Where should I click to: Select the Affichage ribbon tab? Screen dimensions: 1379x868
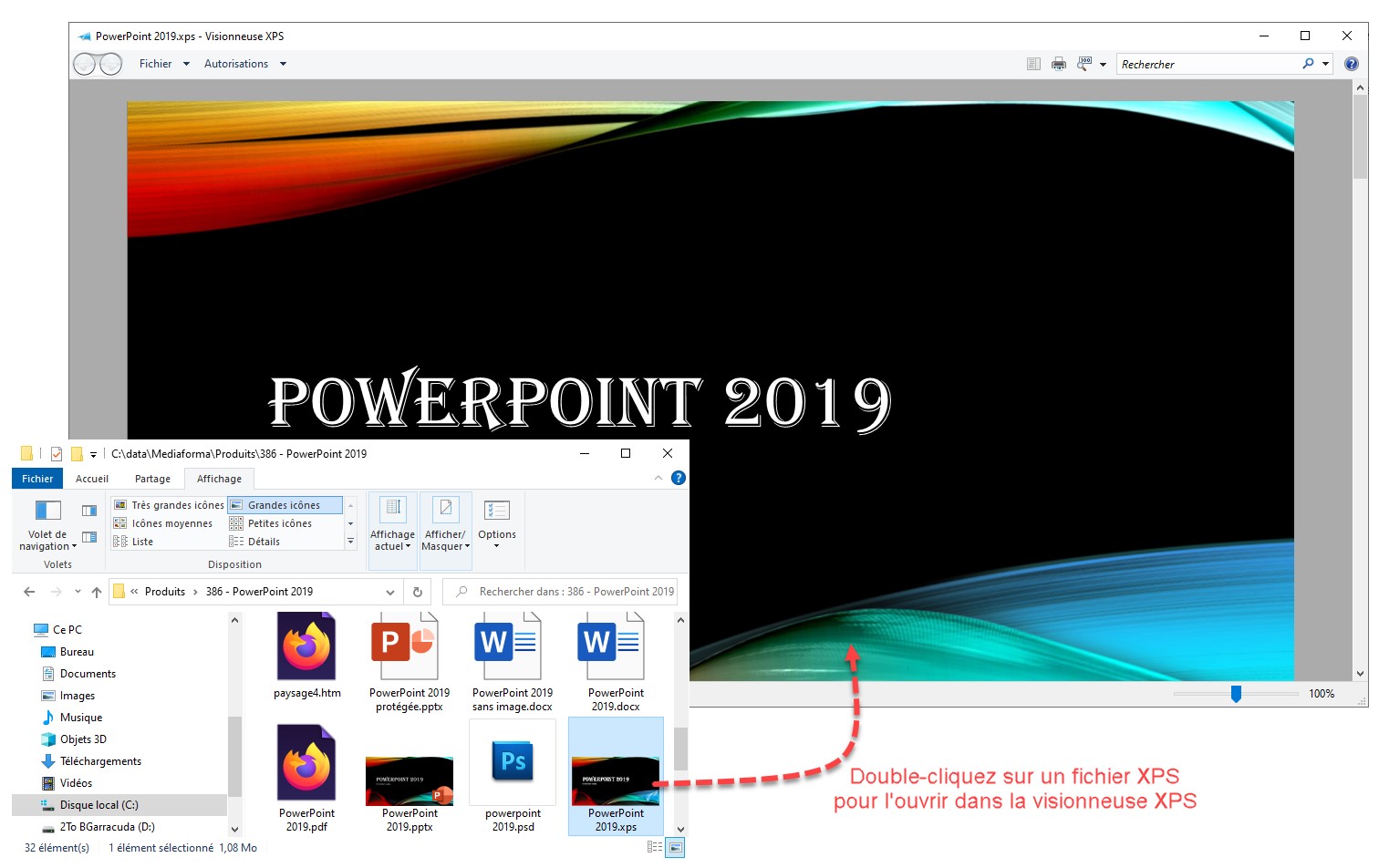point(219,479)
